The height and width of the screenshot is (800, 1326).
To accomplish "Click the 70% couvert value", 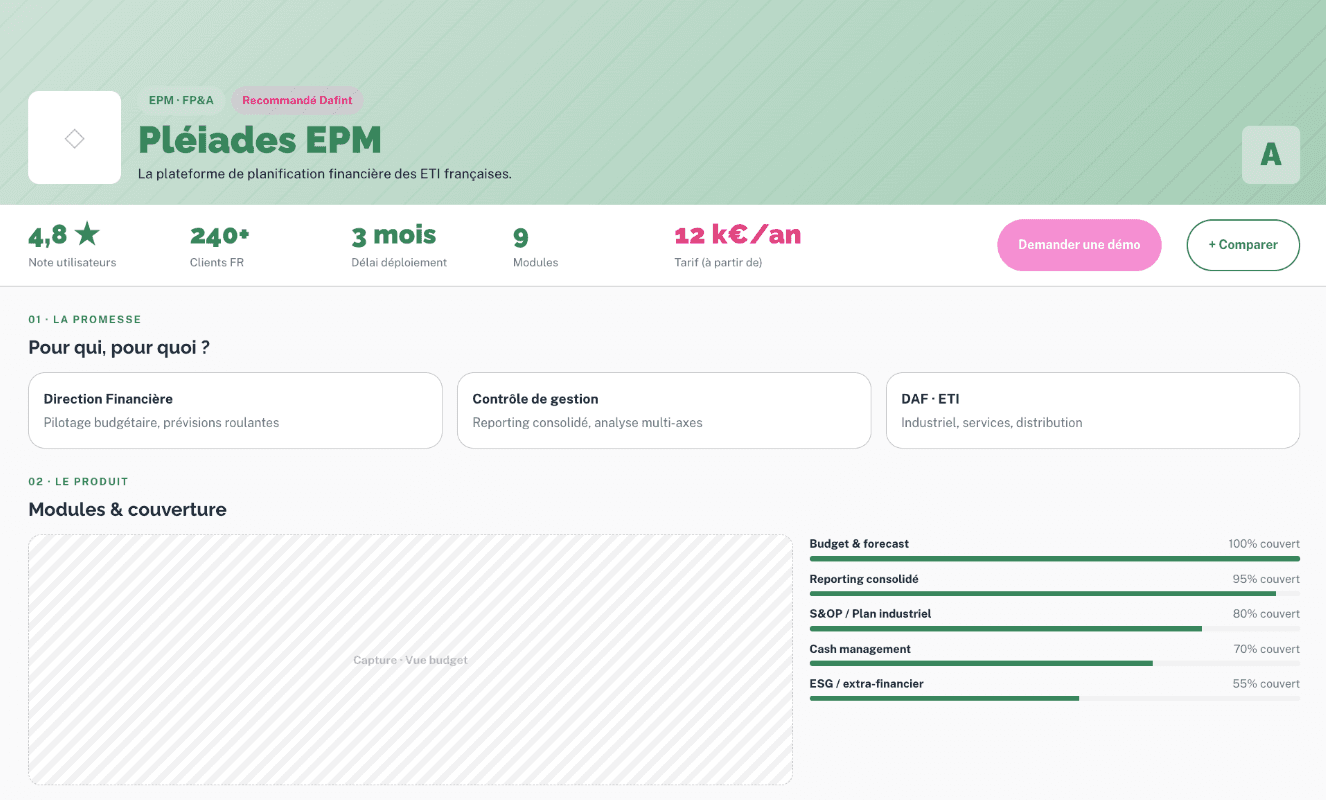I will pos(1267,649).
